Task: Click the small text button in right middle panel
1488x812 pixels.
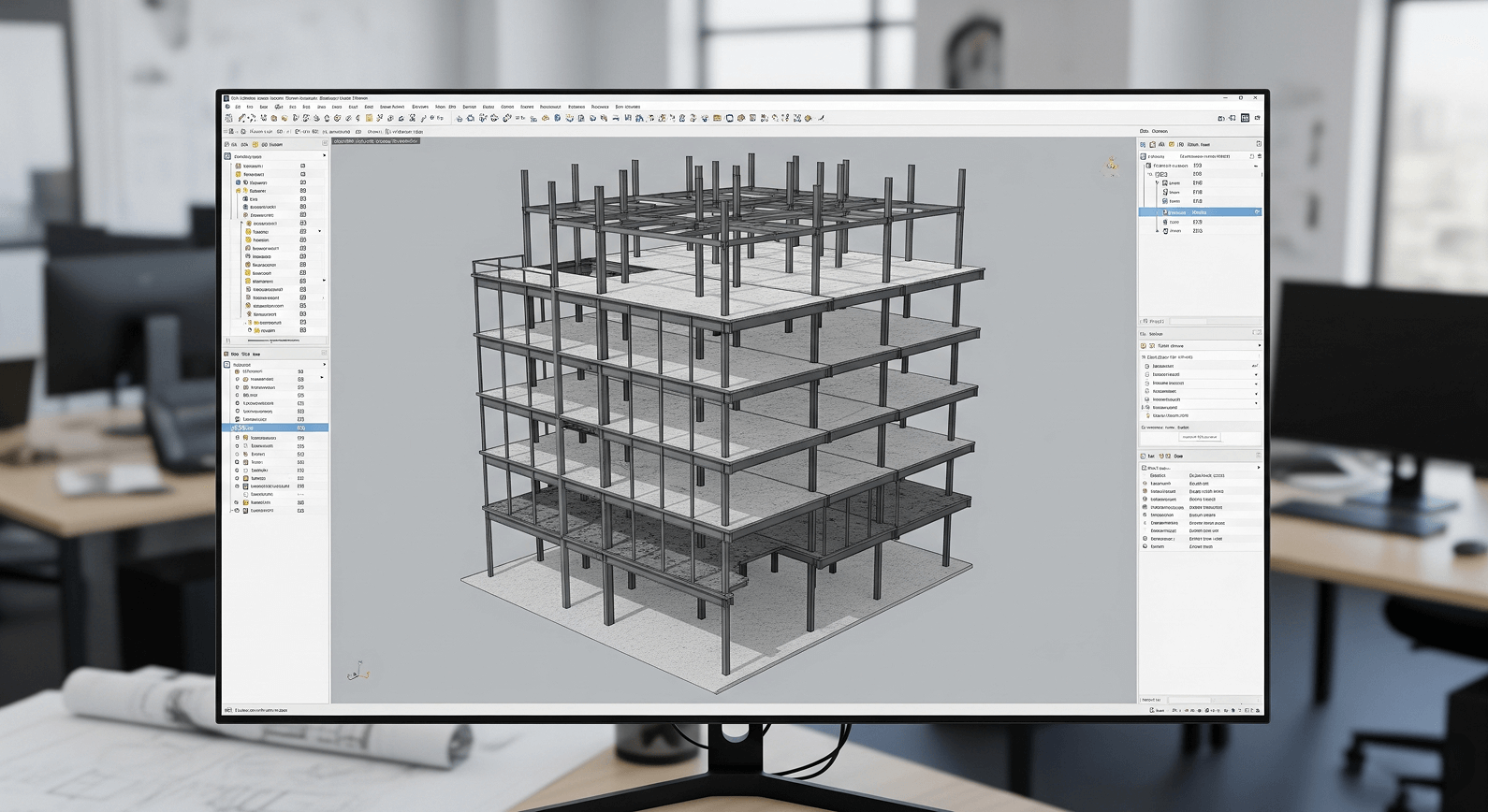Action: (1199, 437)
